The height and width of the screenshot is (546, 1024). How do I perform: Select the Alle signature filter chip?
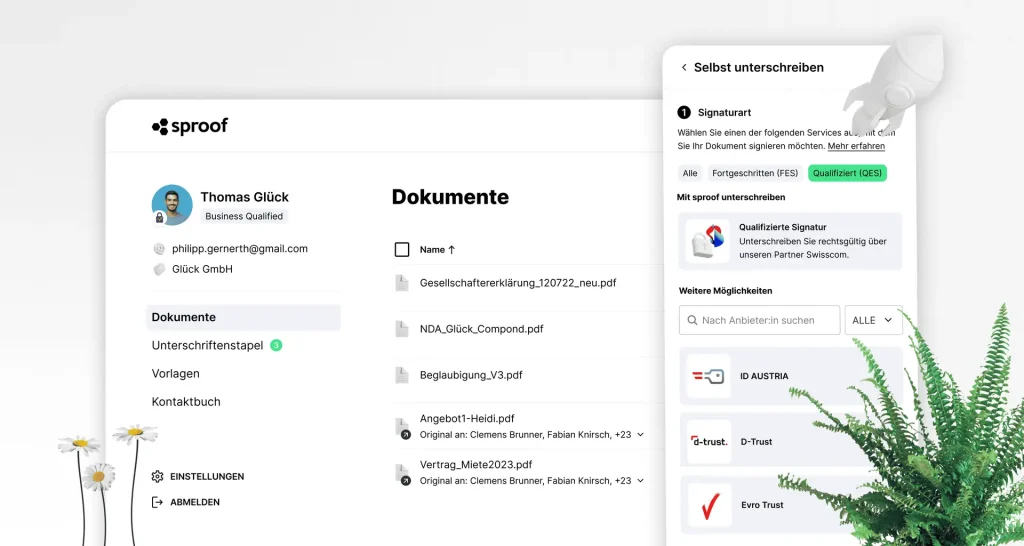pos(690,173)
